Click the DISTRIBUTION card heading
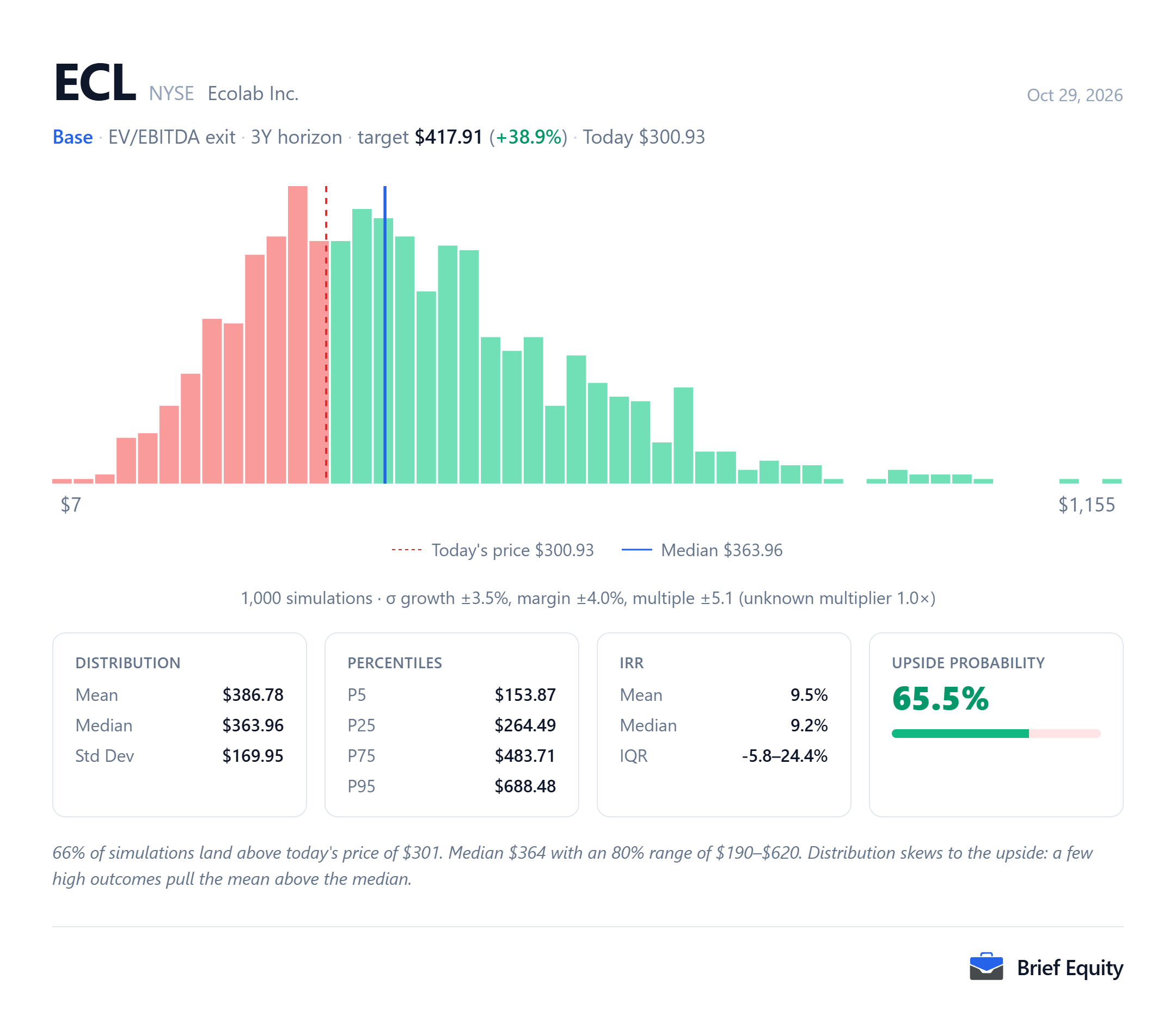 [x=128, y=663]
